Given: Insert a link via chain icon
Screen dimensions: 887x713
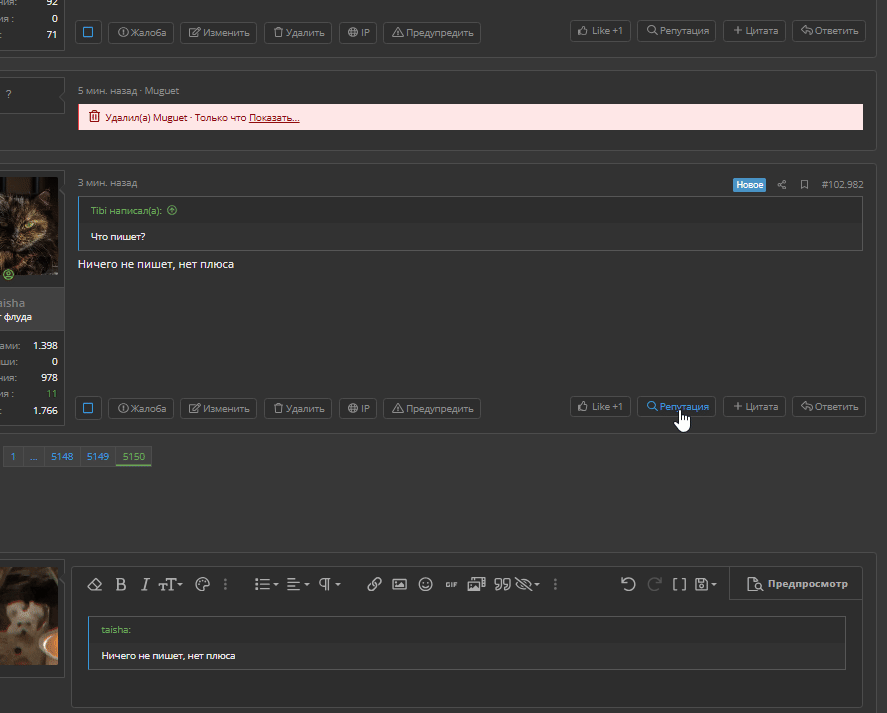Looking at the screenshot, I should [374, 584].
